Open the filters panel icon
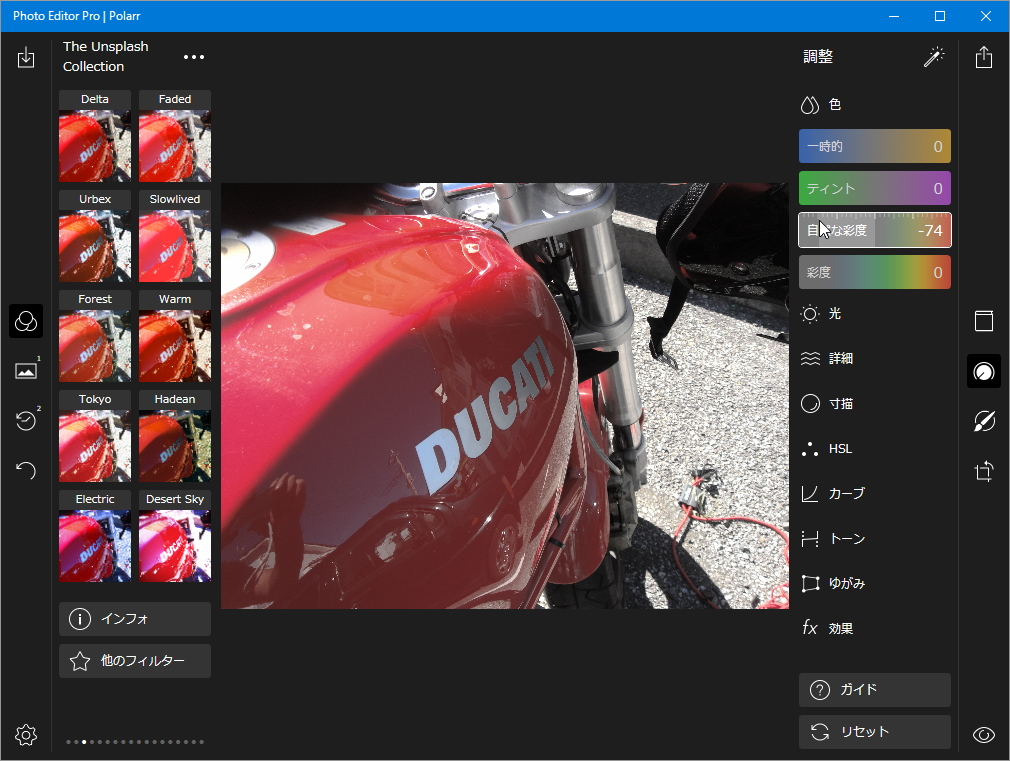Viewport: 1010px width, 761px height. coord(26,321)
